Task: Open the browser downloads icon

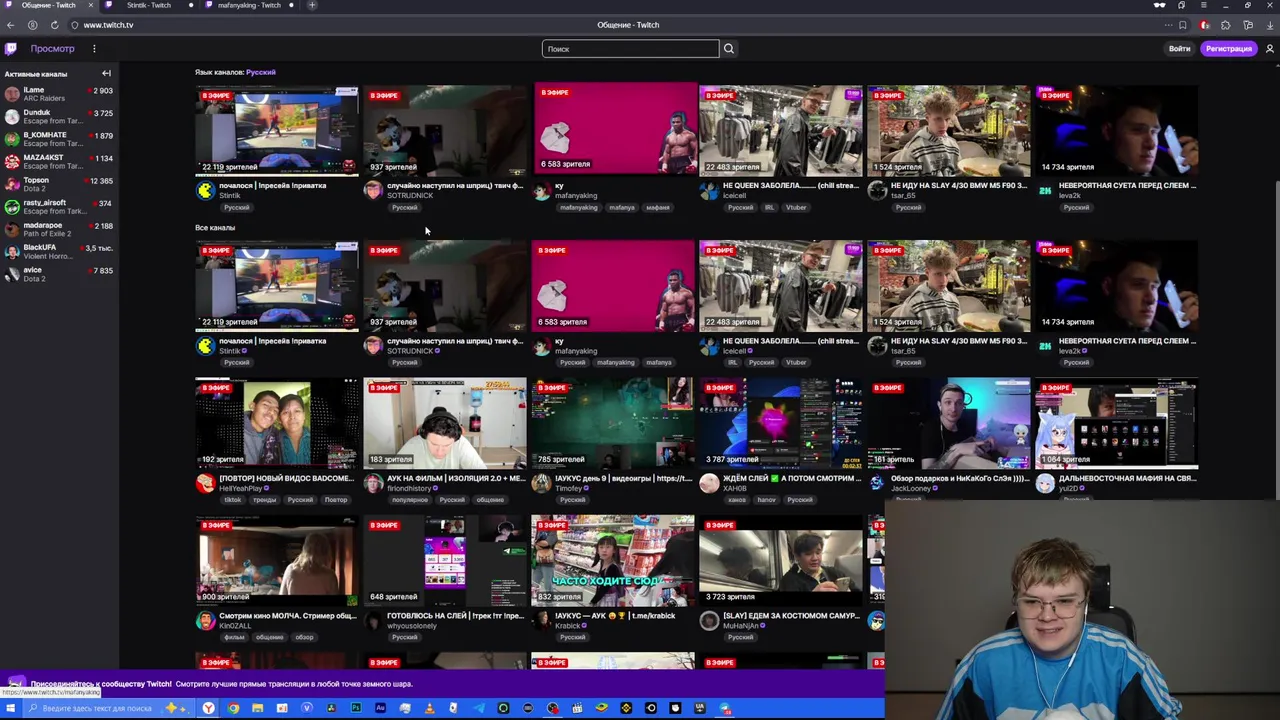Action: coord(1269,25)
